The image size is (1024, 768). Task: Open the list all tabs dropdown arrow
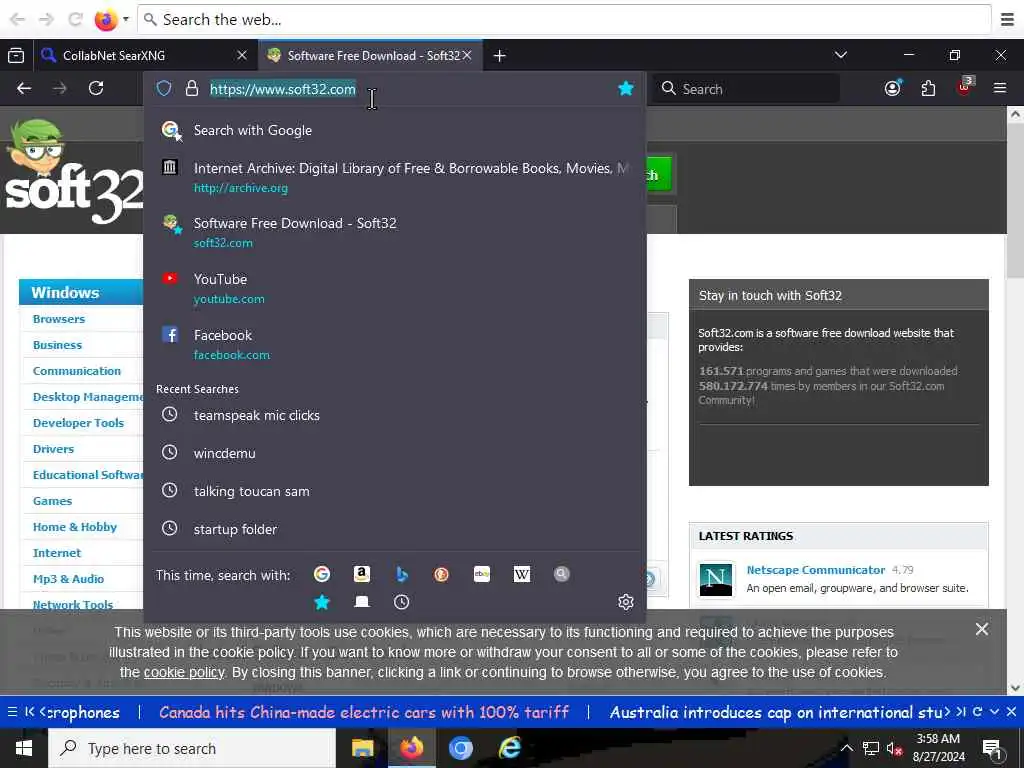pos(841,56)
